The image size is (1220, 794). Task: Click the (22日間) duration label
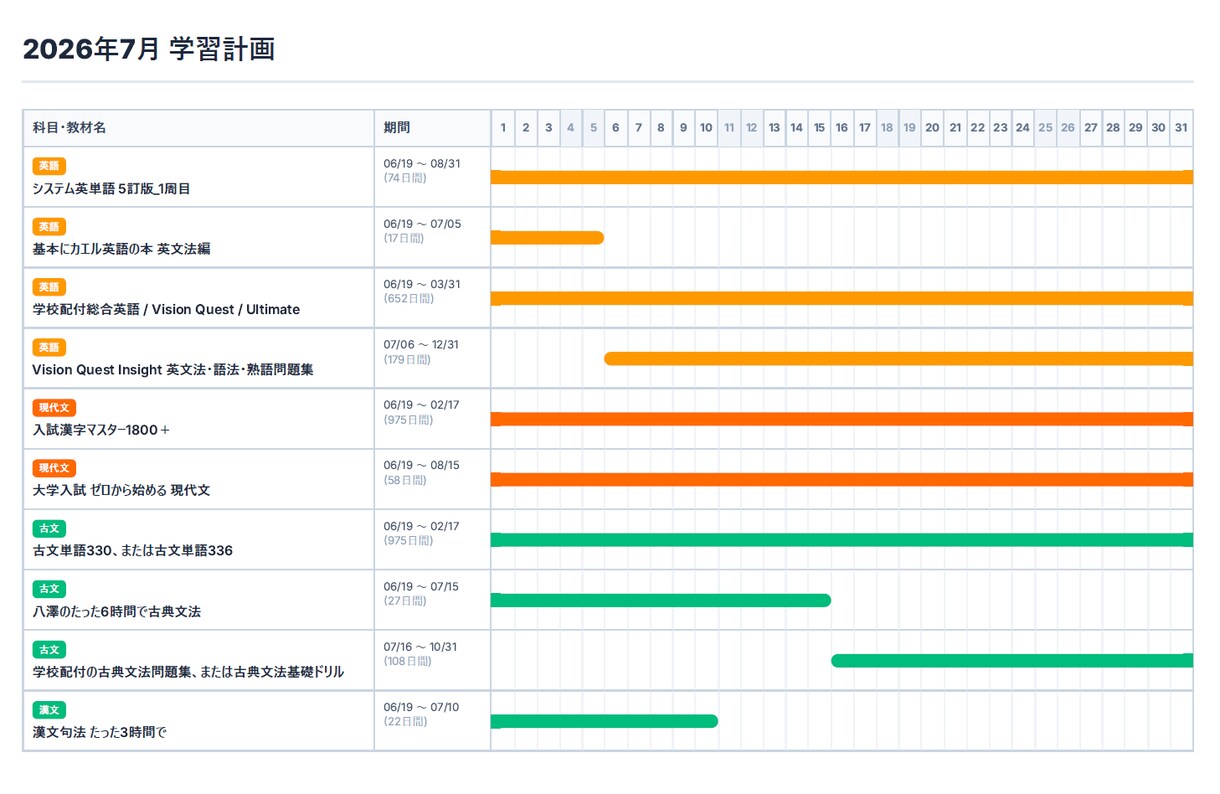(405, 722)
